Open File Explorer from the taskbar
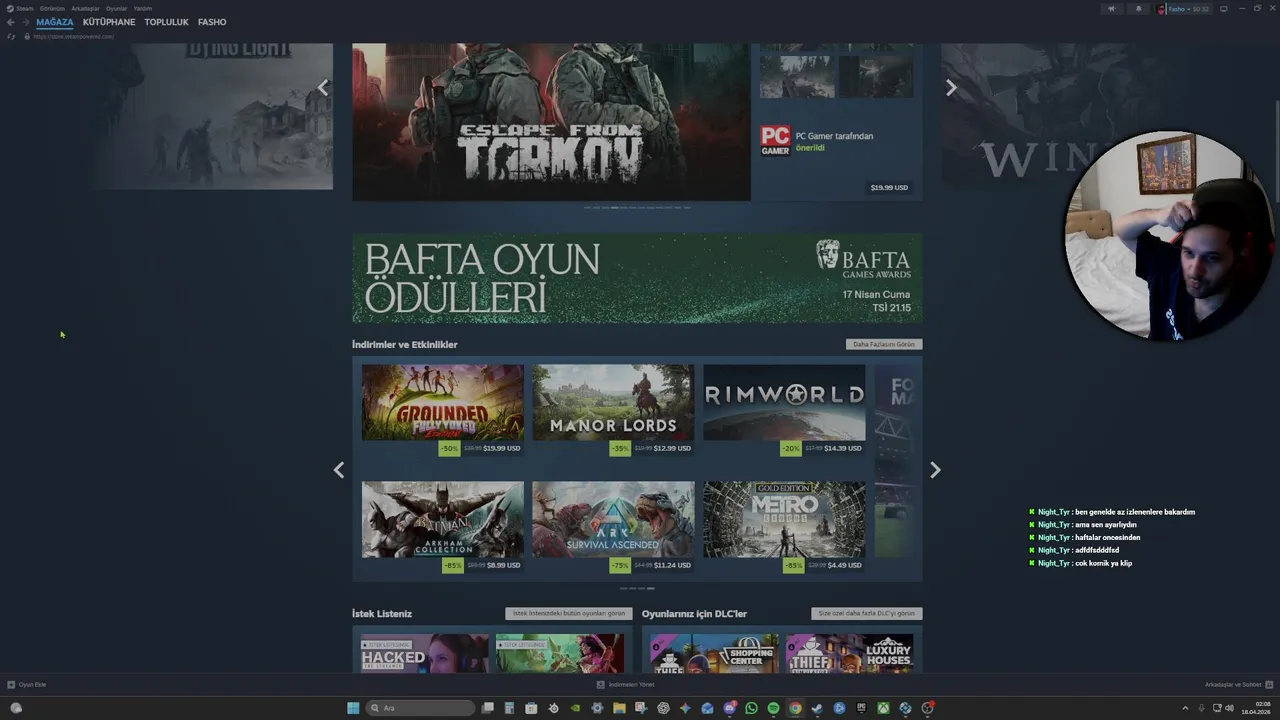 coord(619,708)
